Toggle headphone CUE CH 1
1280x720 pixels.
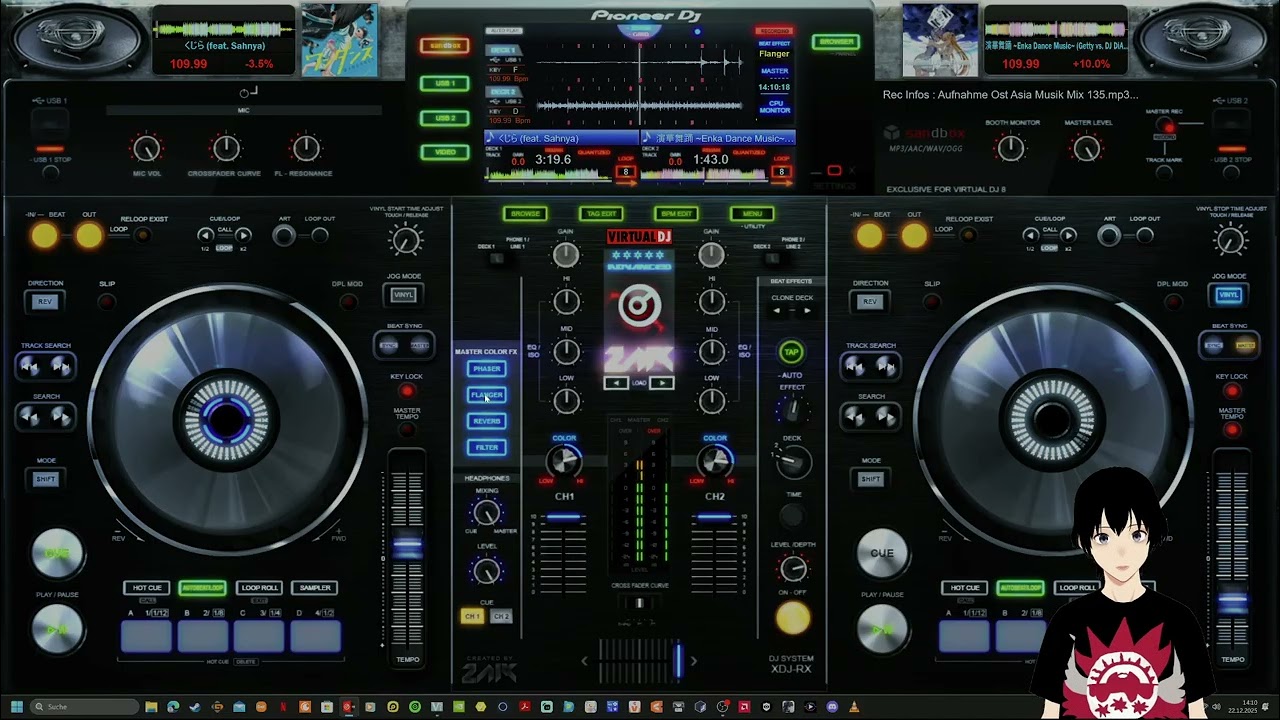(472, 616)
